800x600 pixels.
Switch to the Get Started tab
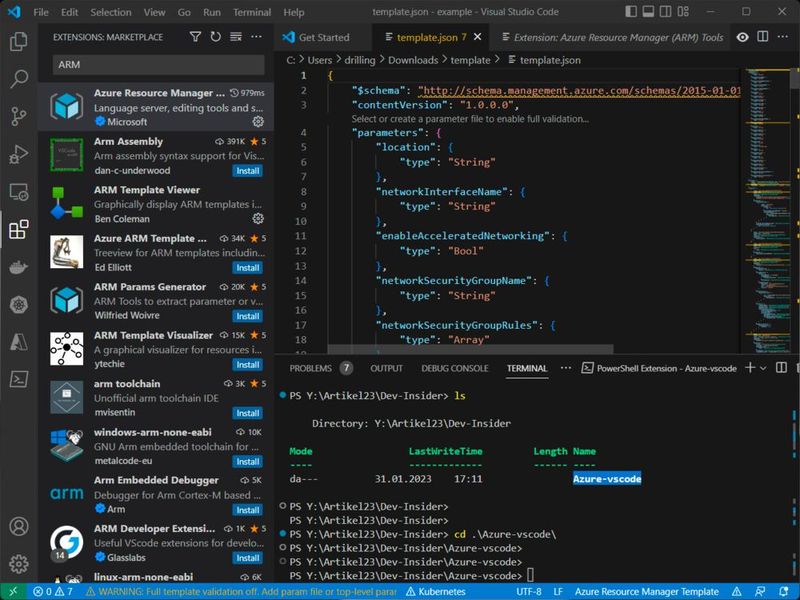pyautogui.click(x=324, y=37)
